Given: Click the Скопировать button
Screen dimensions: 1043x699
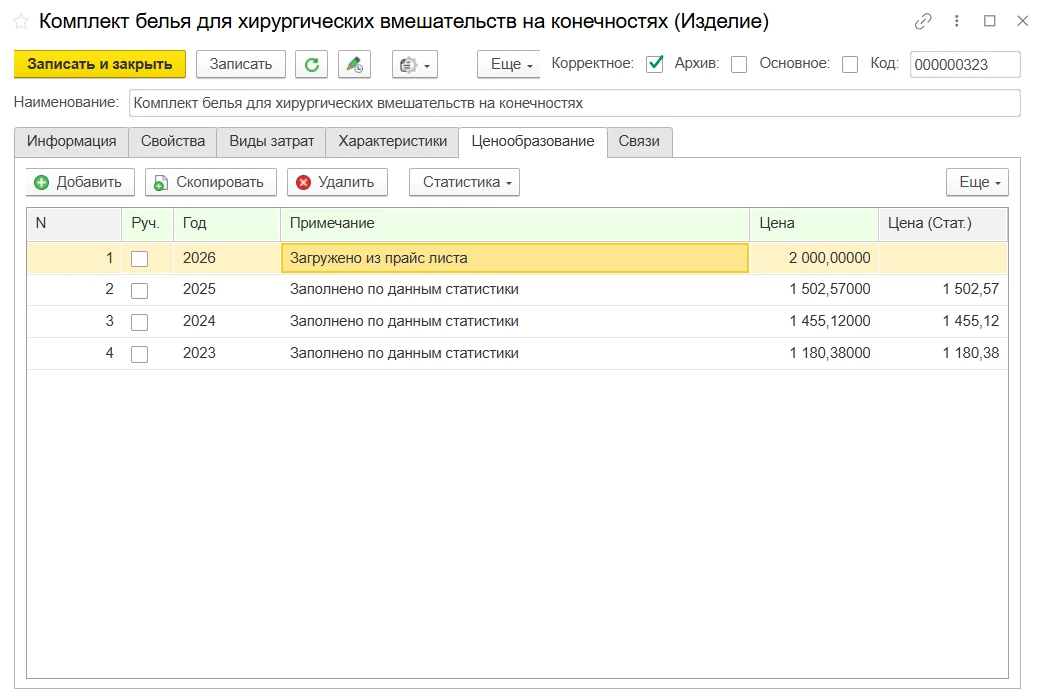Looking at the screenshot, I should (x=211, y=182).
